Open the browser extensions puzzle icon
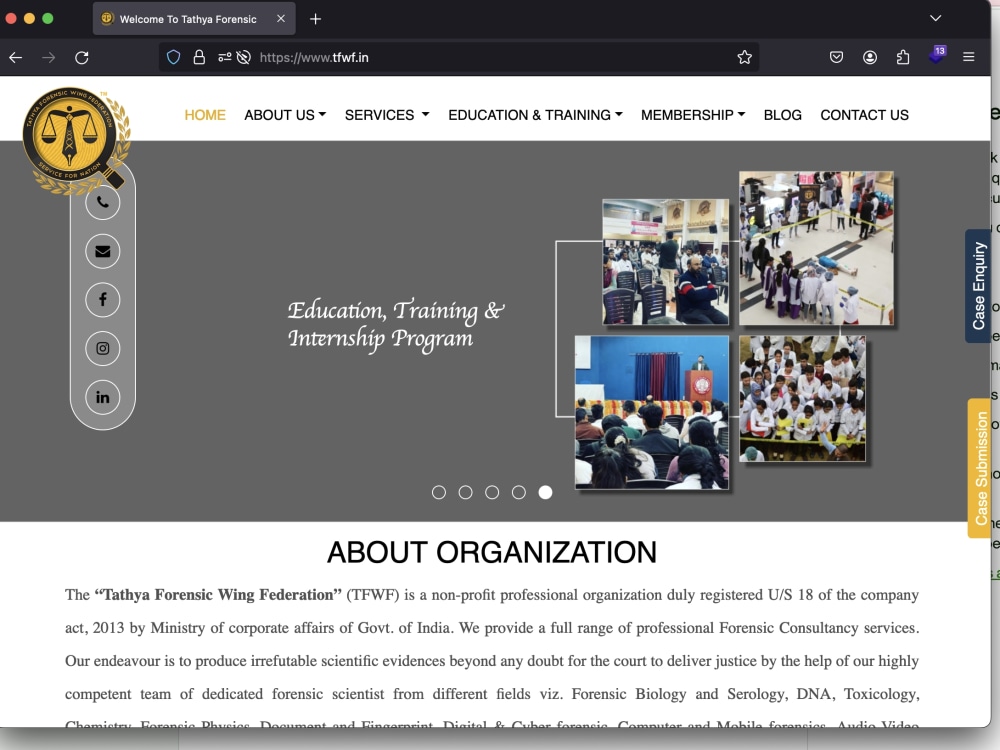The width and height of the screenshot is (1000, 750). pos(903,57)
